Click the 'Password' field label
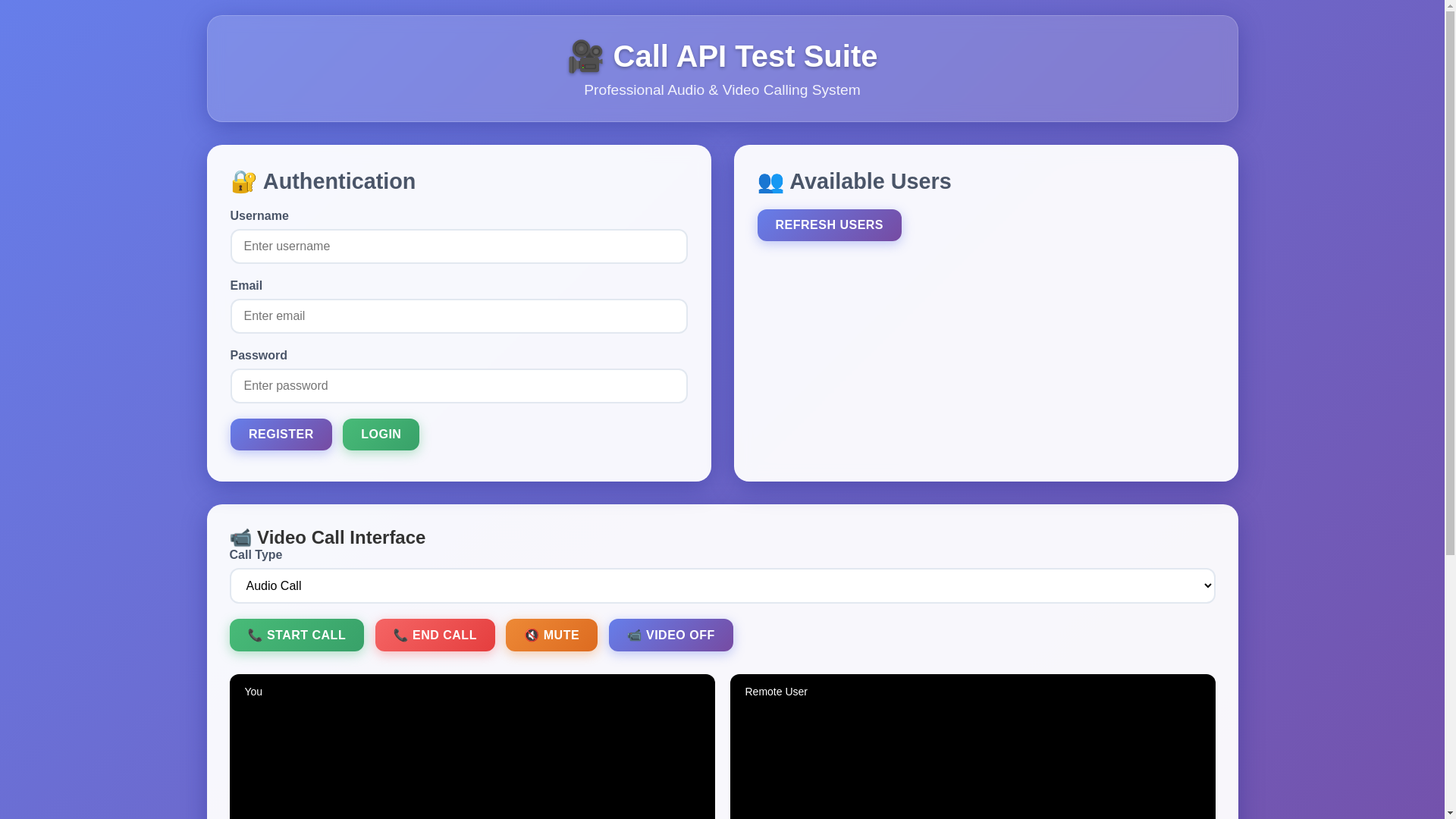 (259, 356)
